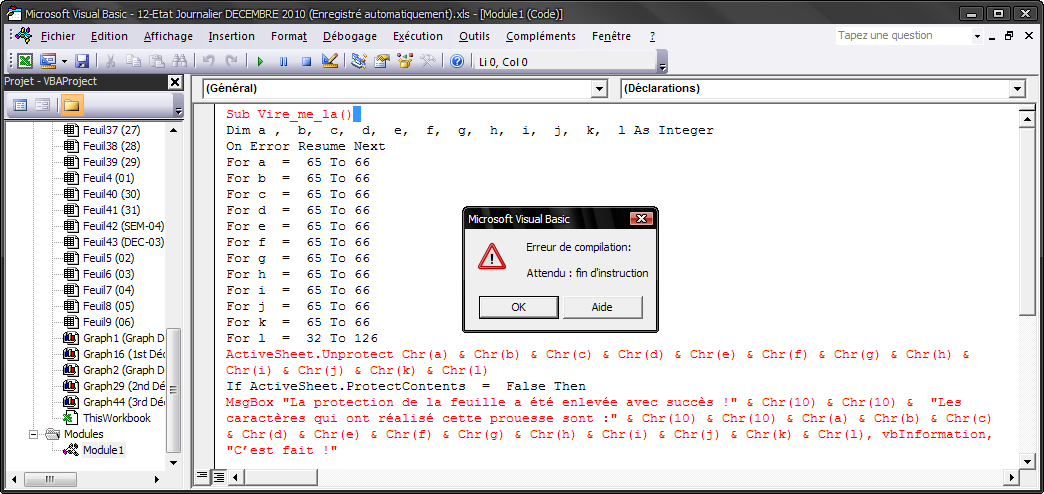Viewport: 1044px width, 494px height.
Task: Open the (Déclarations) procedure dropdown
Action: (1017, 89)
